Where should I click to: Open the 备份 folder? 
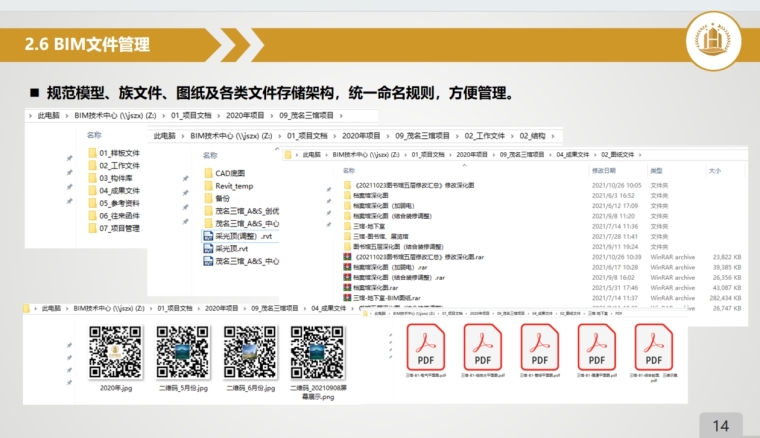point(223,198)
